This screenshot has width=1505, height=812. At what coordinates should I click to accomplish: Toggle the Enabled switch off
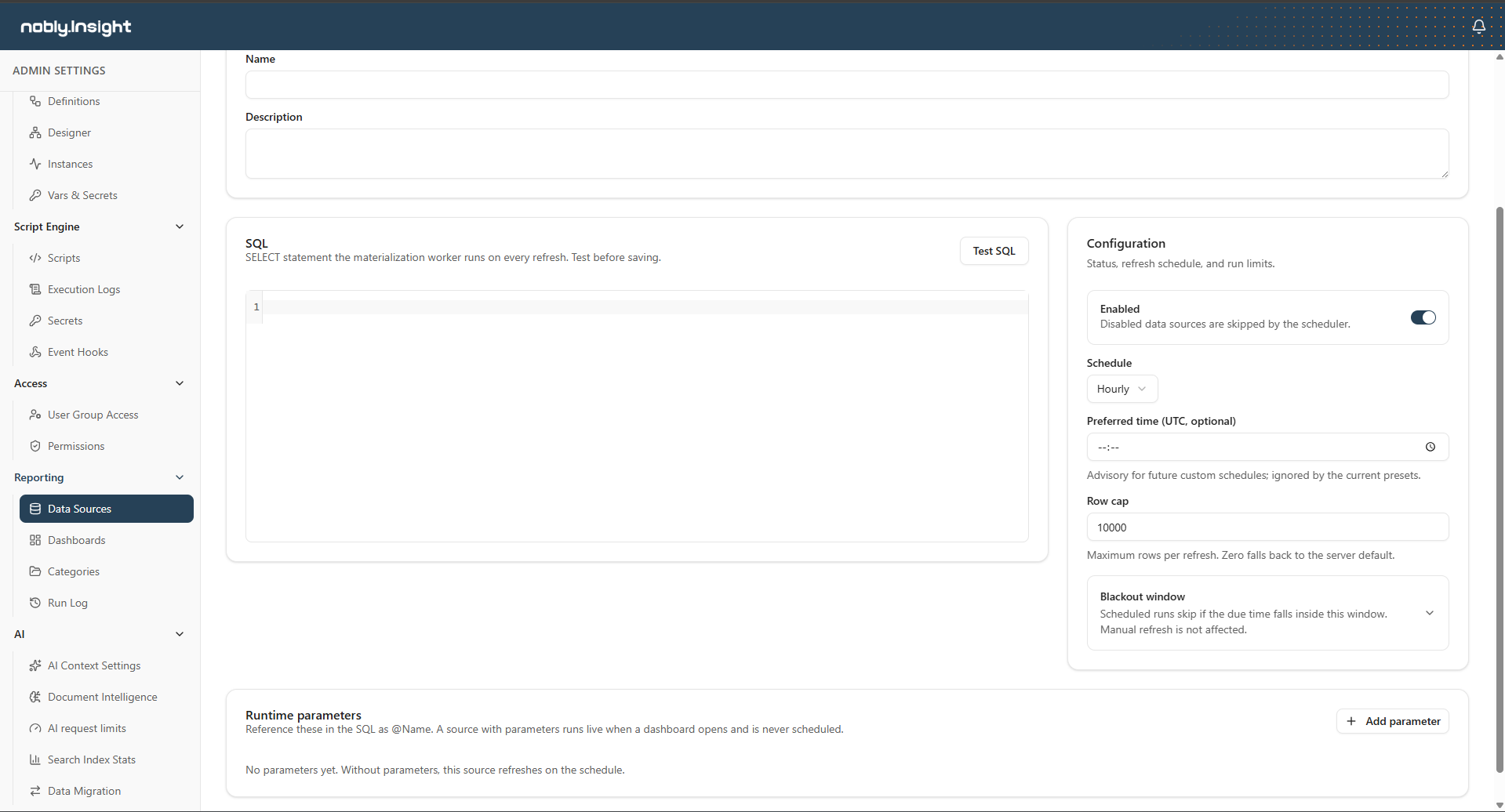1423,317
